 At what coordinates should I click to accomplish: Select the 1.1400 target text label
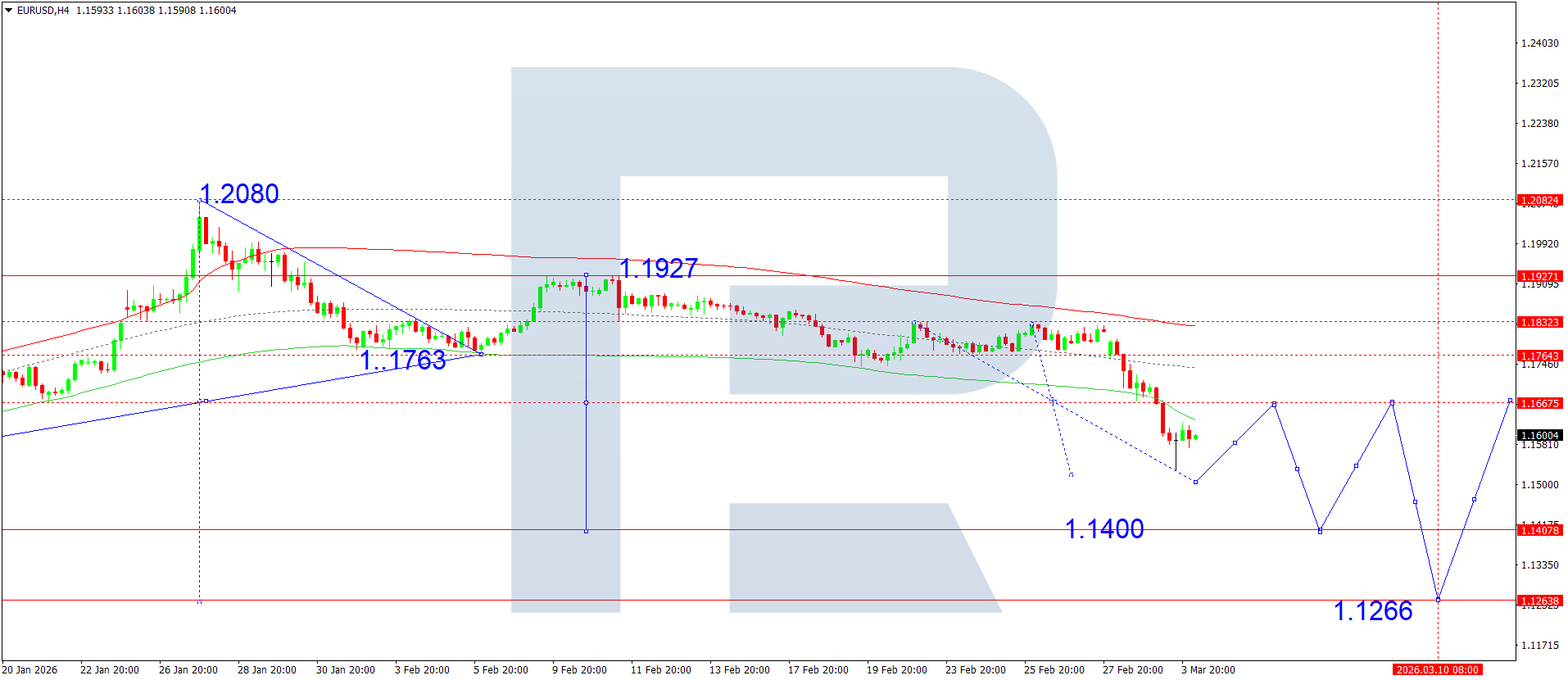[1103, 529]
